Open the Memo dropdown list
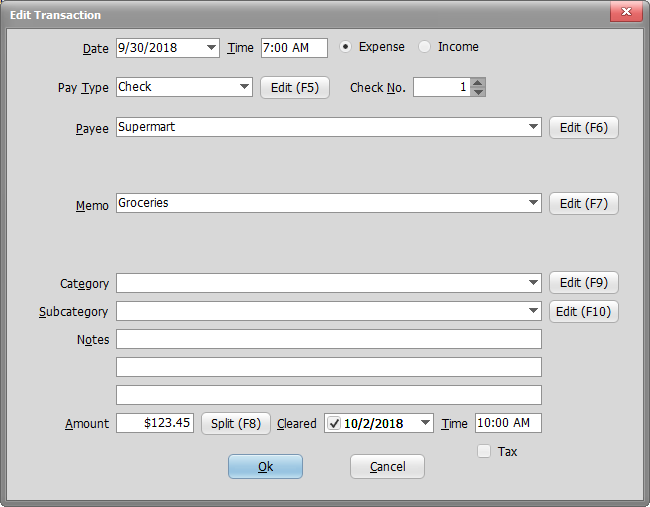Screen dimensions: 650x507 [x=534, y=203]
